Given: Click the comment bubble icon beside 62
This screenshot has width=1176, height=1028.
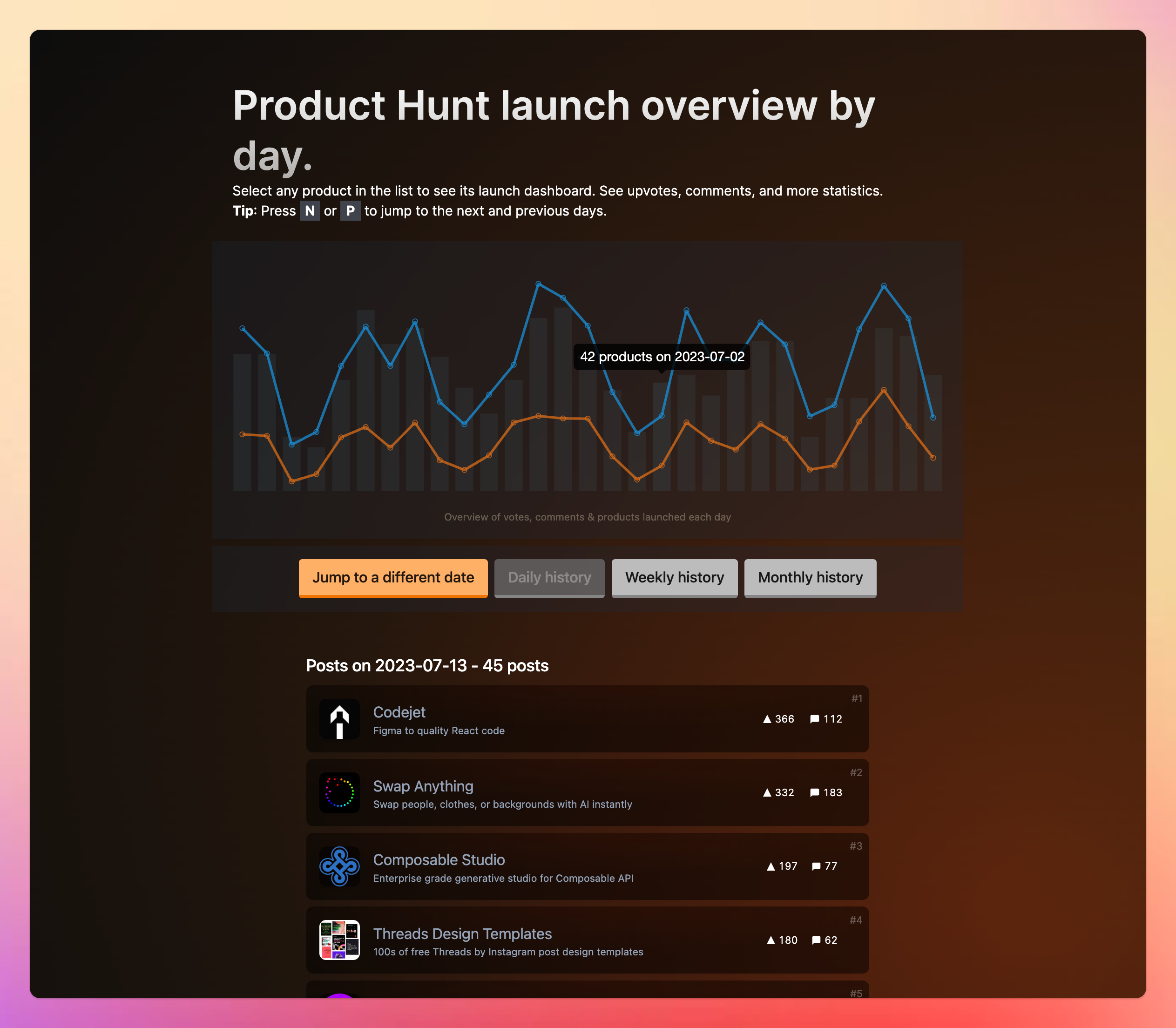Looking at the screenshot, I should (816, 940).
